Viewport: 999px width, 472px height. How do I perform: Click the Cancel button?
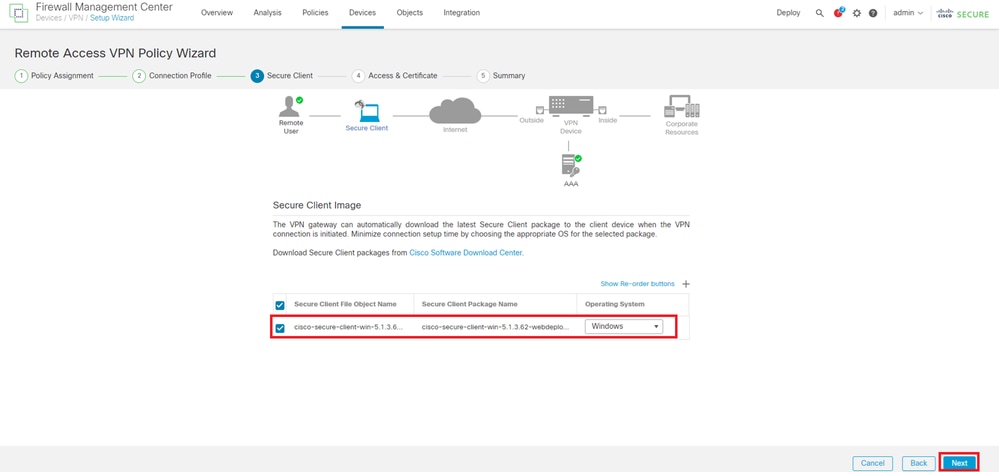tap(872, 463)
